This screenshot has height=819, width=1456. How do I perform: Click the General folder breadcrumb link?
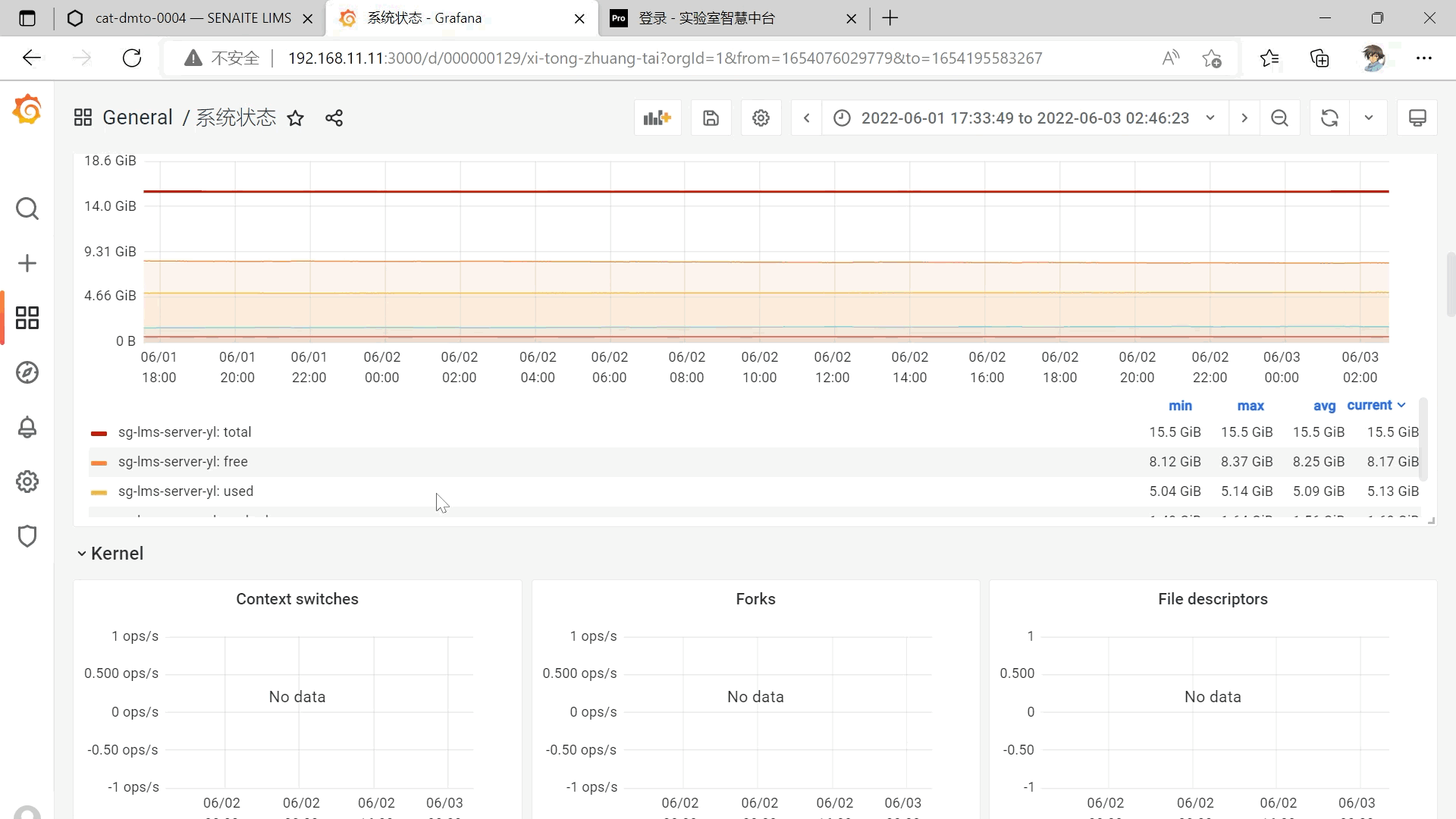click(x=137, y=118)
